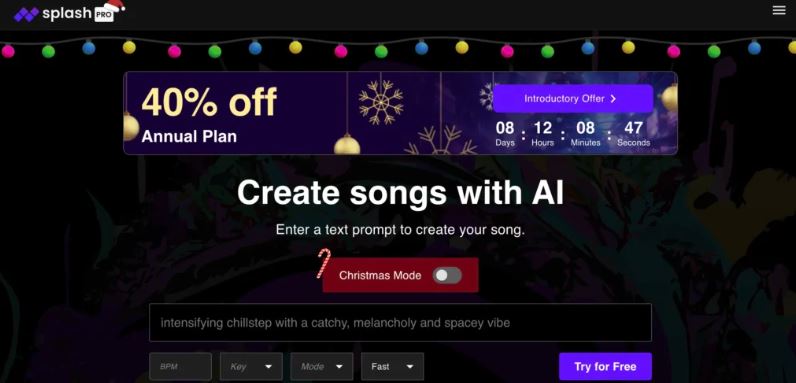This screenshot has width=796, height=383.
Task: Open the Fast speed dropdown
Action: tap(392, 366)
